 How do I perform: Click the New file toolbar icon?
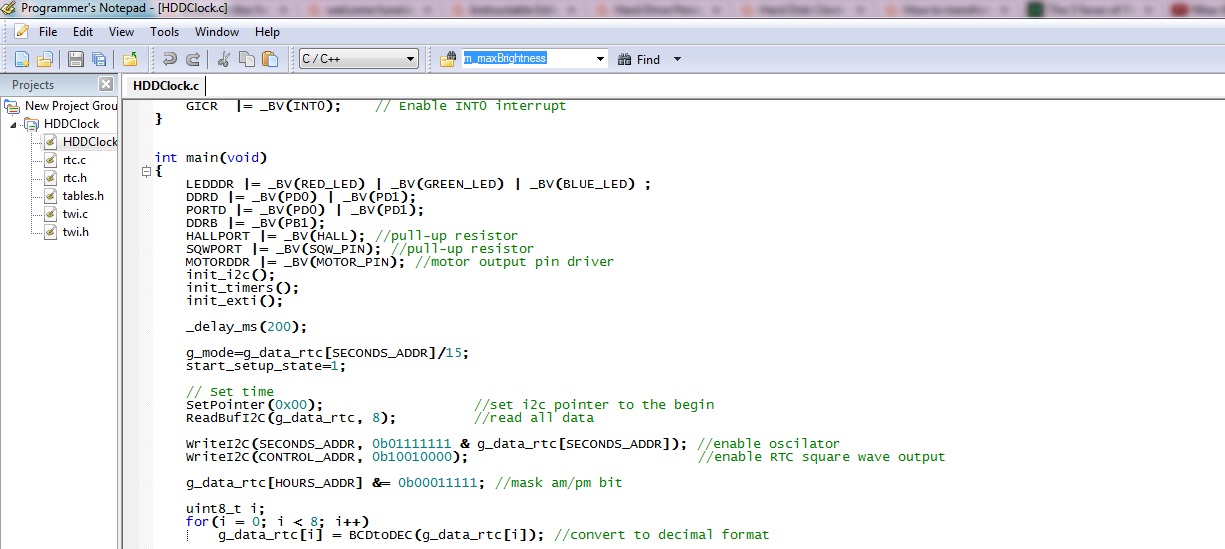[x=21, y=59]
